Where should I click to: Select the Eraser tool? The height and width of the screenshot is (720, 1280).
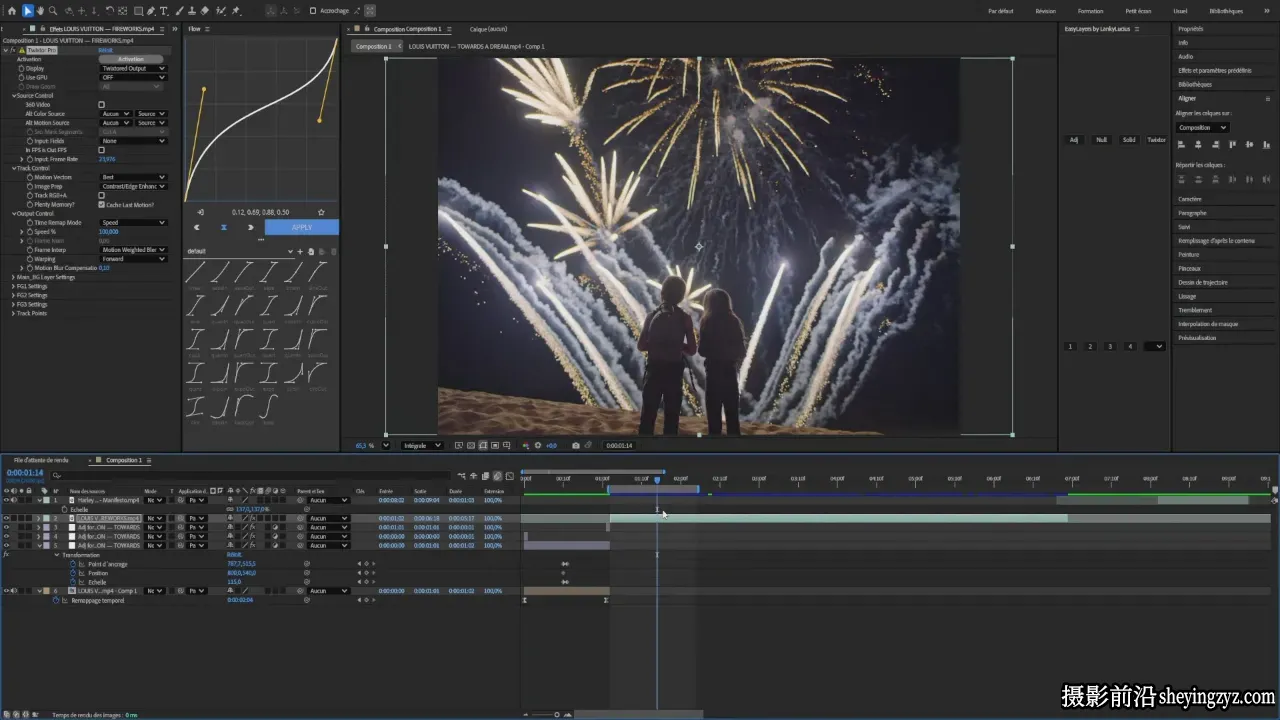(x=206, y=11)
